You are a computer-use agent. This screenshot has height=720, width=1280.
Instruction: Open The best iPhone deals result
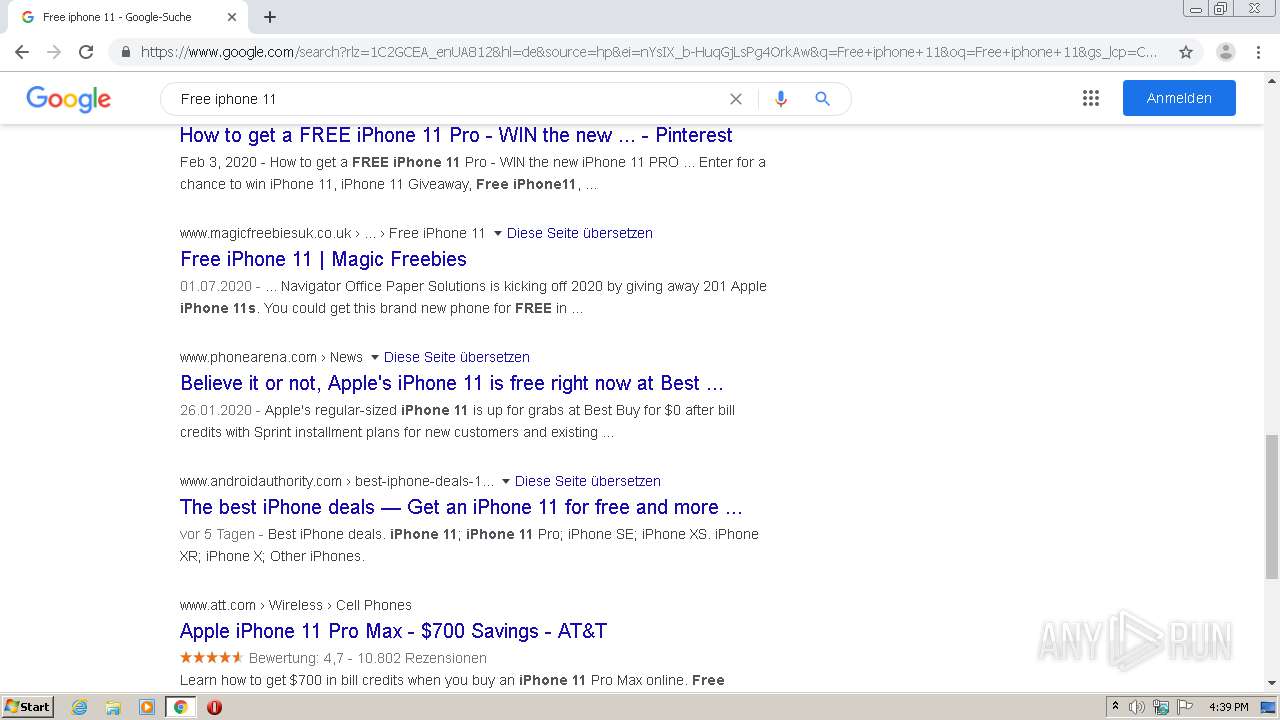(x=461, y=507)
